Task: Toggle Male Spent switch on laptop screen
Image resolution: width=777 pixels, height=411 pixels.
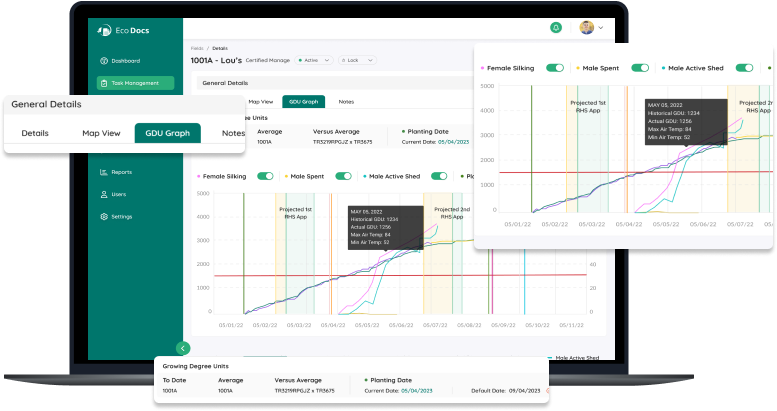Action: pyautogui.click(x=343, y=176)
